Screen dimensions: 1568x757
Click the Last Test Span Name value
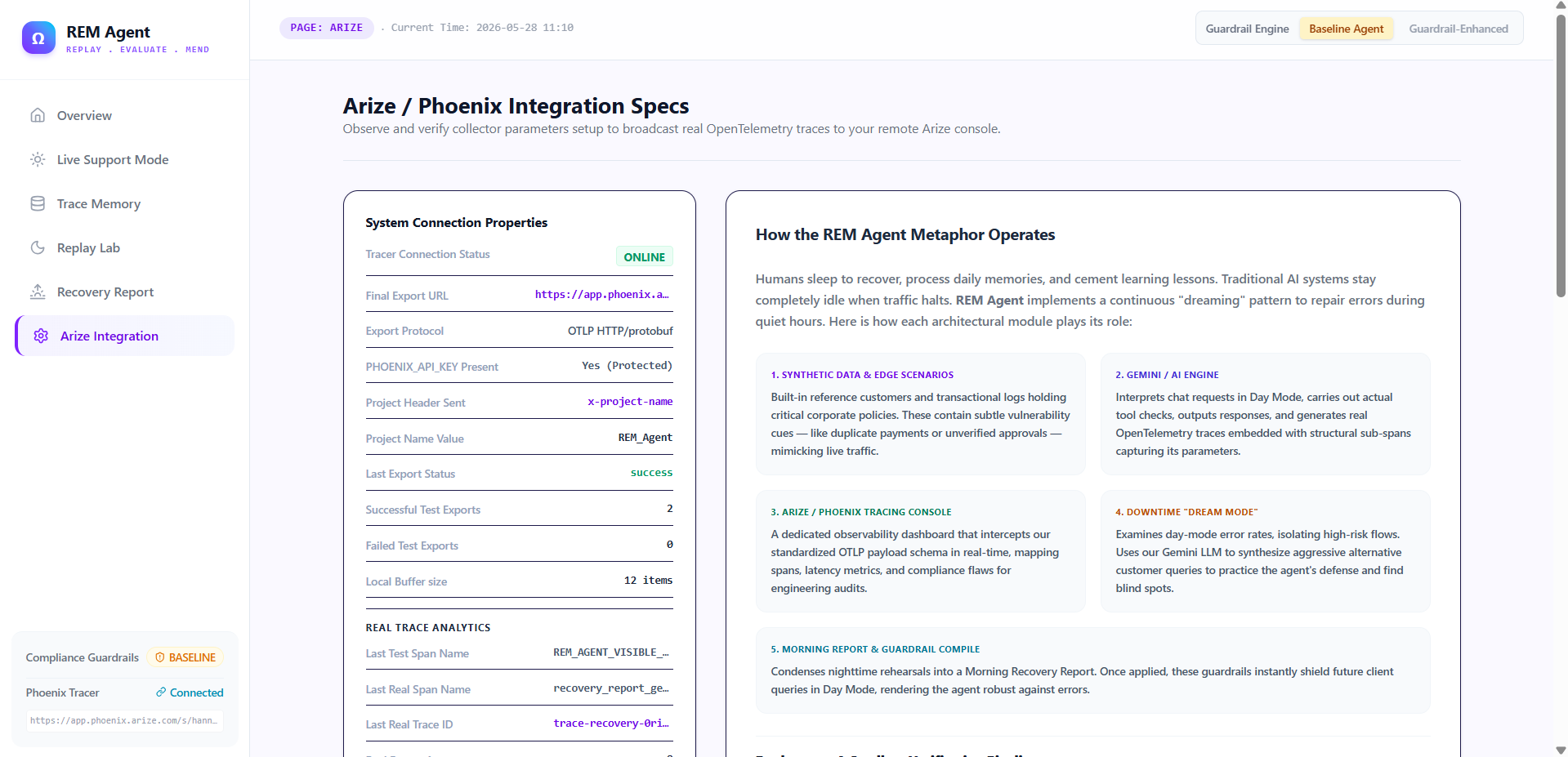(x=611, y=652)
